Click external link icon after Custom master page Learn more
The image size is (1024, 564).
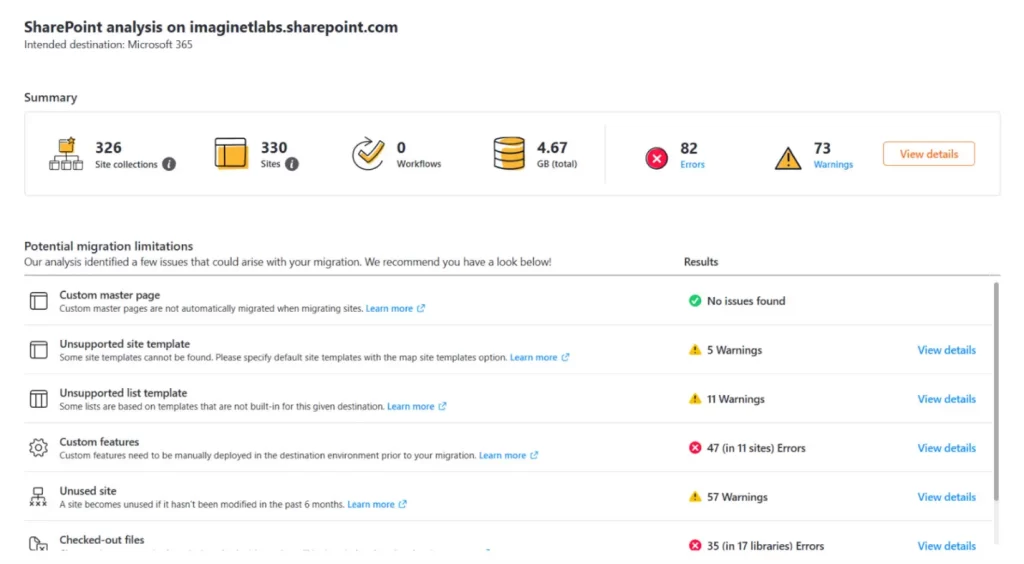tap(421, 308)
